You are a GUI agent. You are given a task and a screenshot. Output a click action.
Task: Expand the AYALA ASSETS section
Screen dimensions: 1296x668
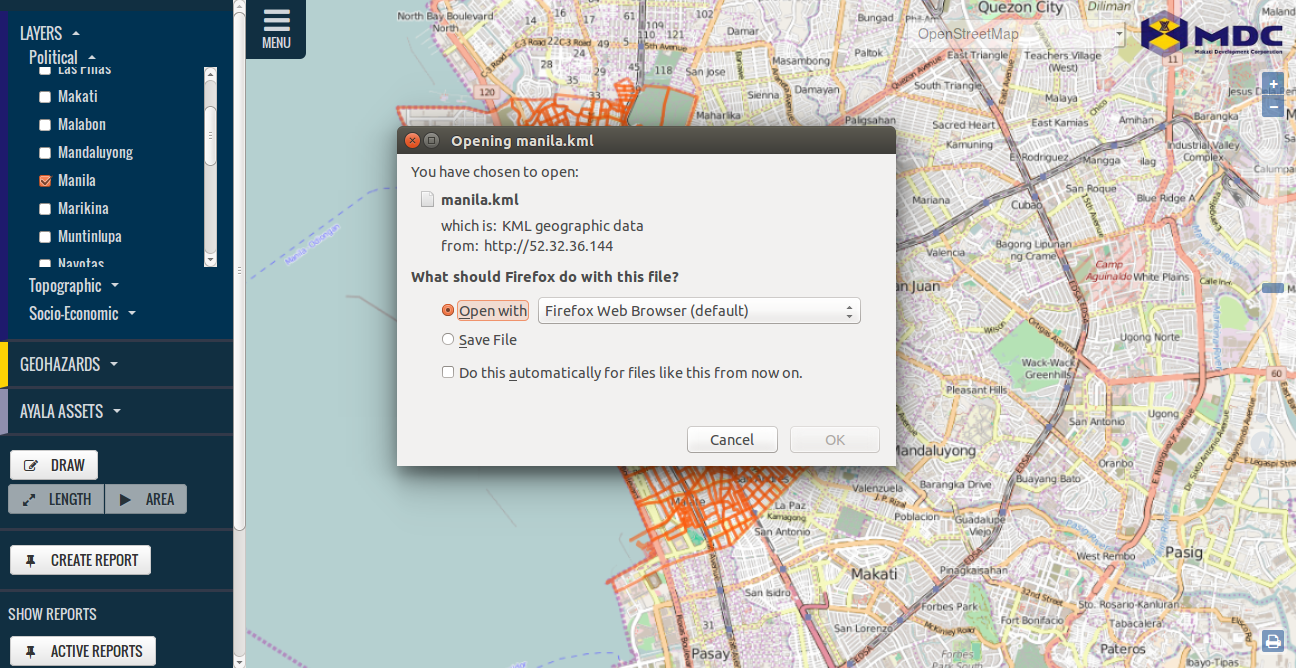click(x=71, y=411)
